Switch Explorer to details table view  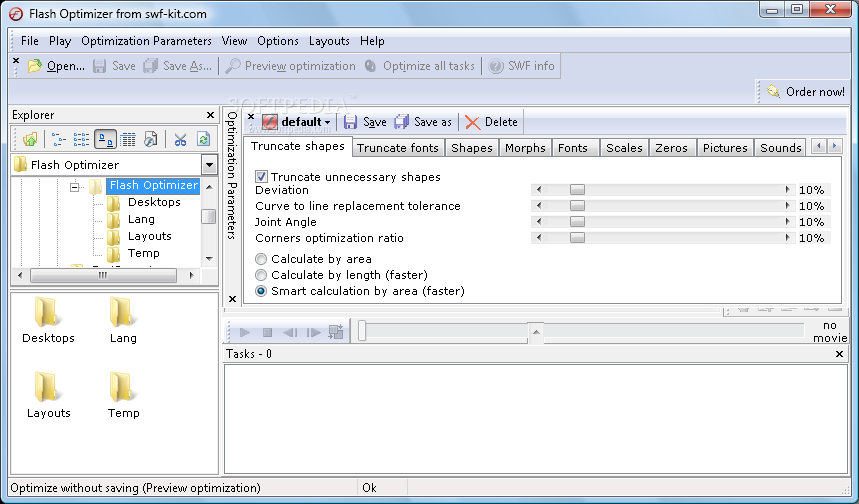pos(128,139)
